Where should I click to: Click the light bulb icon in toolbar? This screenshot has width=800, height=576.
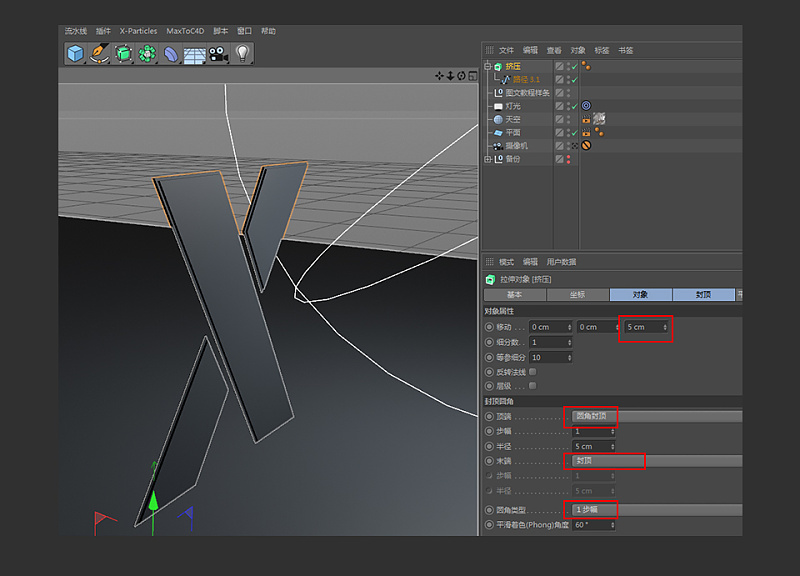coord(242,53)
